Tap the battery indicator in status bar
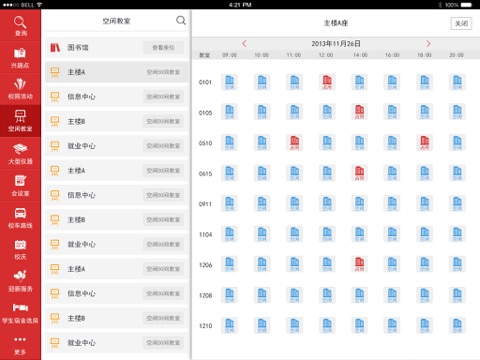 tap(467, 5)
